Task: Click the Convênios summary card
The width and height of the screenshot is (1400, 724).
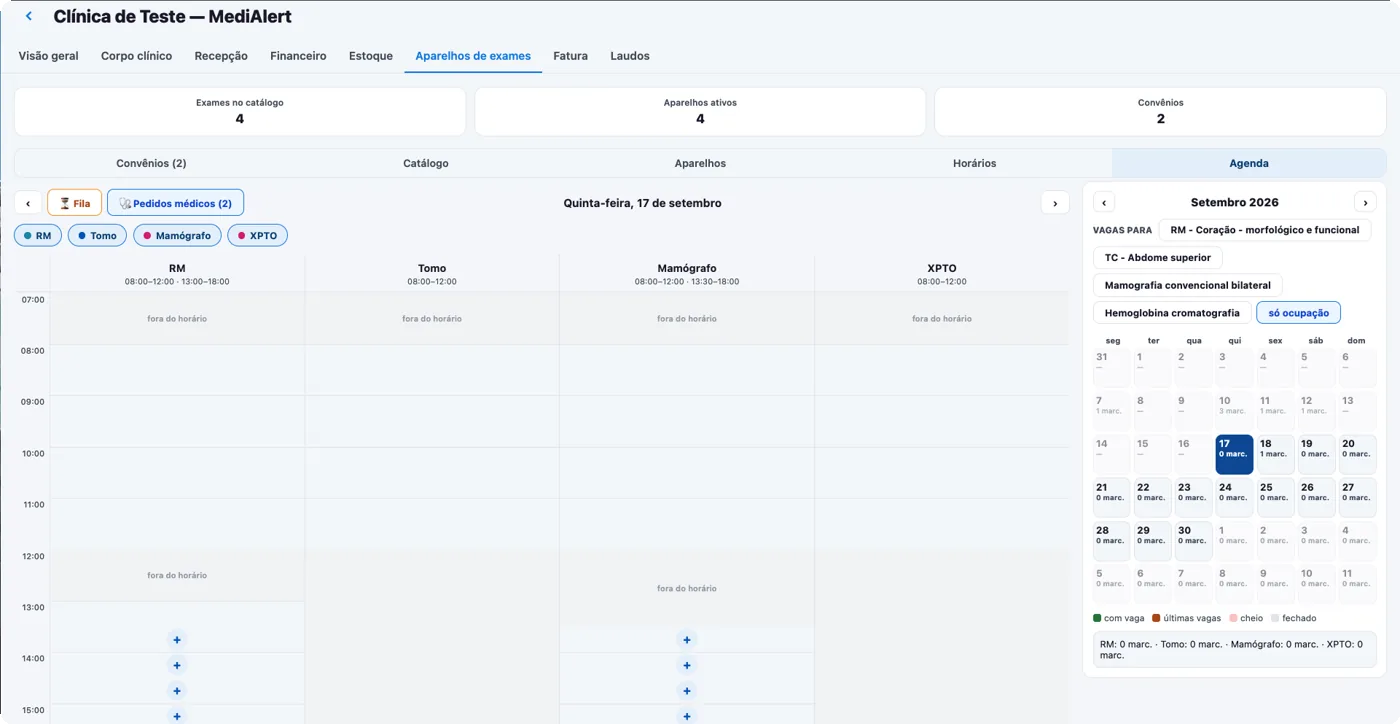Action: point(1160,111)
